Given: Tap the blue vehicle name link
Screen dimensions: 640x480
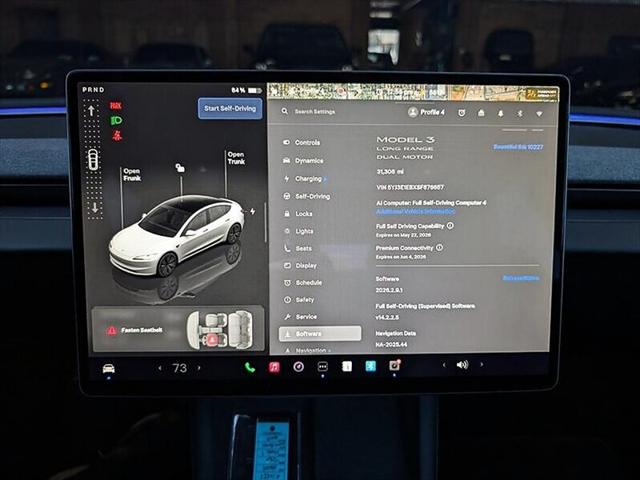Looking at the screenshot, I should (518, 147).
